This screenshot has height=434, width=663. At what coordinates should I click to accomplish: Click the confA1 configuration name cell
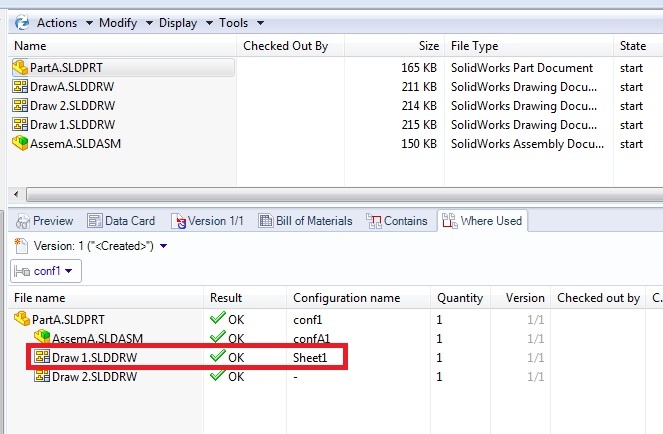click(312, 338)
